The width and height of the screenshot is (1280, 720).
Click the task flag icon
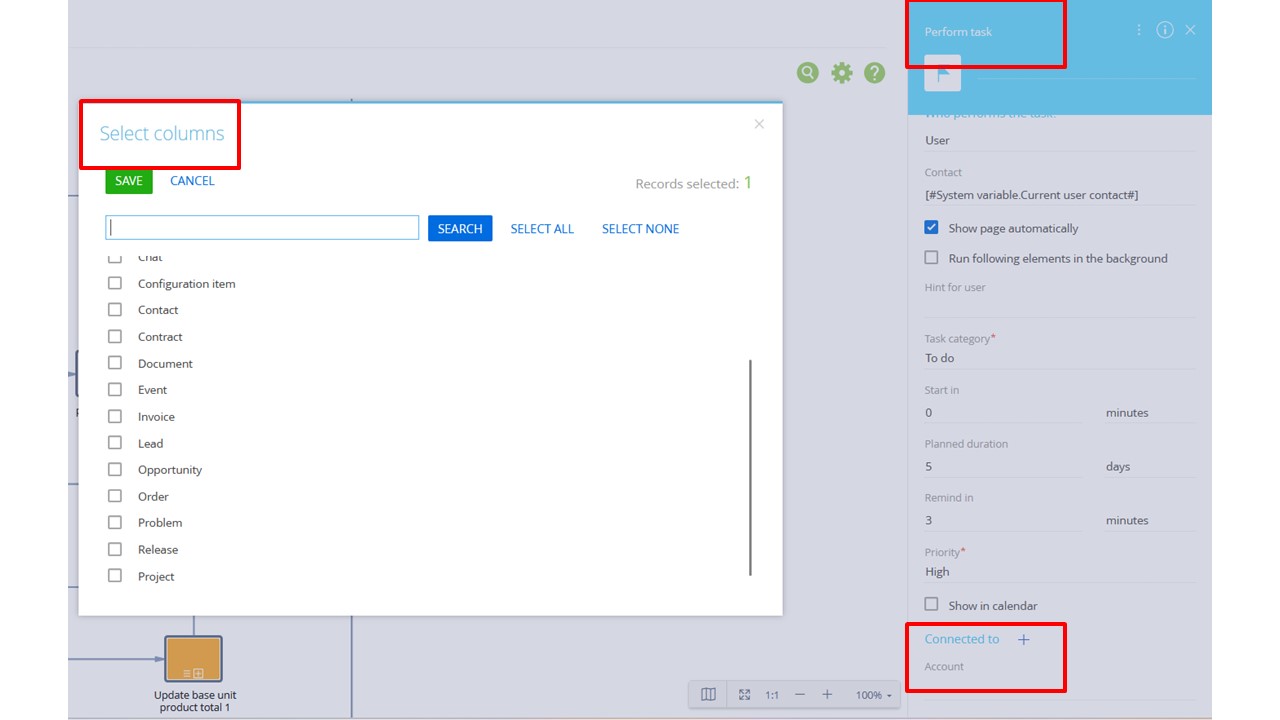943,74
